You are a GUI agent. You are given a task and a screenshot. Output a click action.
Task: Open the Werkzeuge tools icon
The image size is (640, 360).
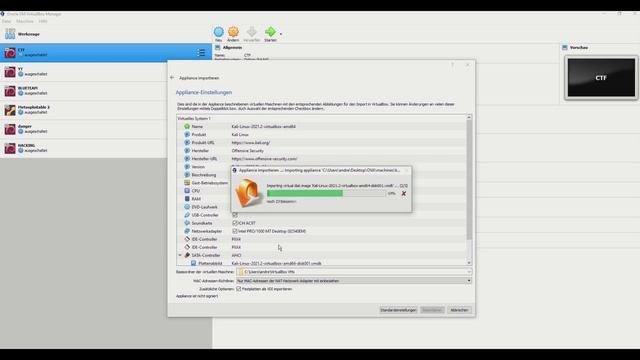pos(10,34)
